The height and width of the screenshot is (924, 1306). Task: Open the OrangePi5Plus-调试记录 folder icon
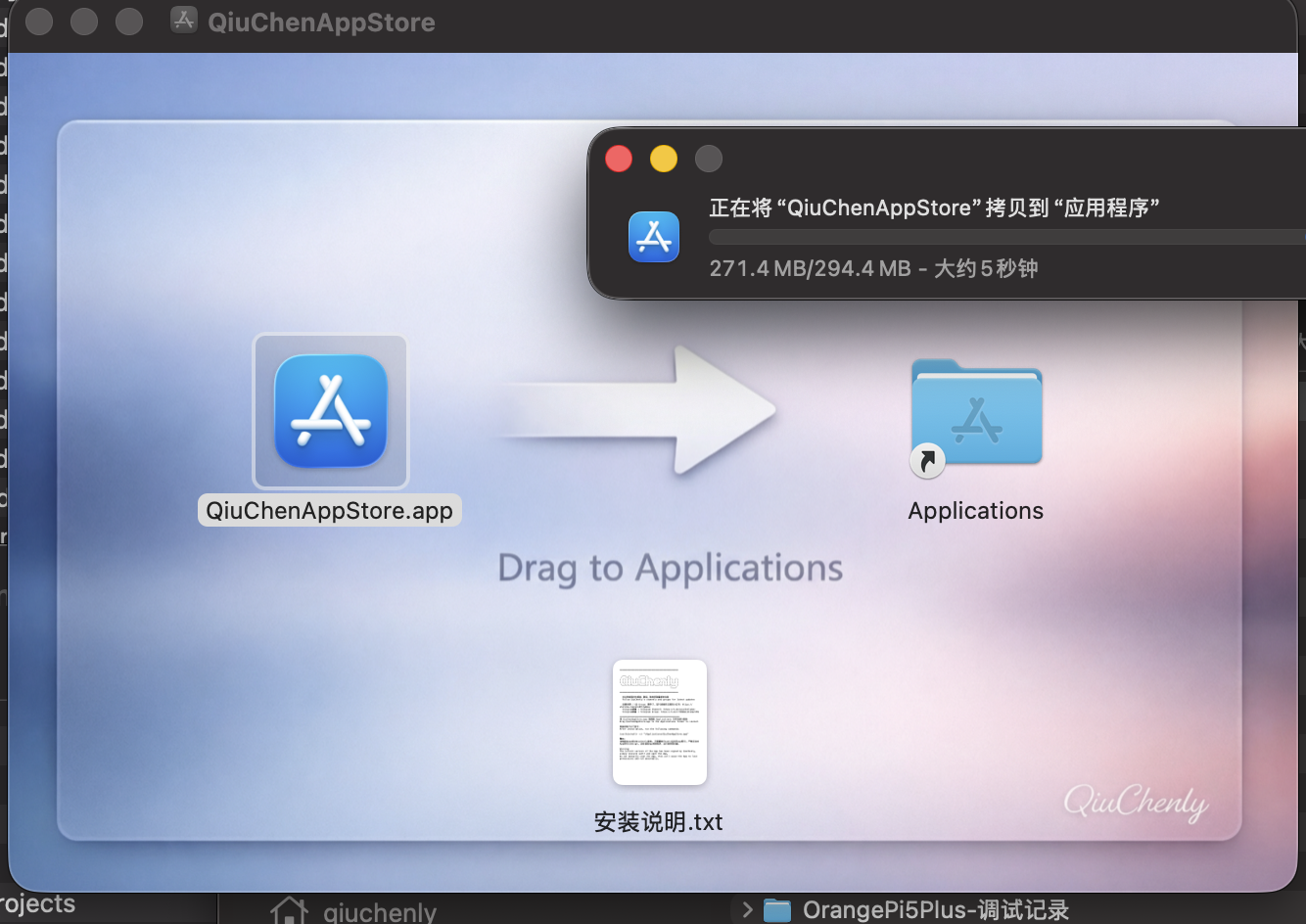[777, 910]
